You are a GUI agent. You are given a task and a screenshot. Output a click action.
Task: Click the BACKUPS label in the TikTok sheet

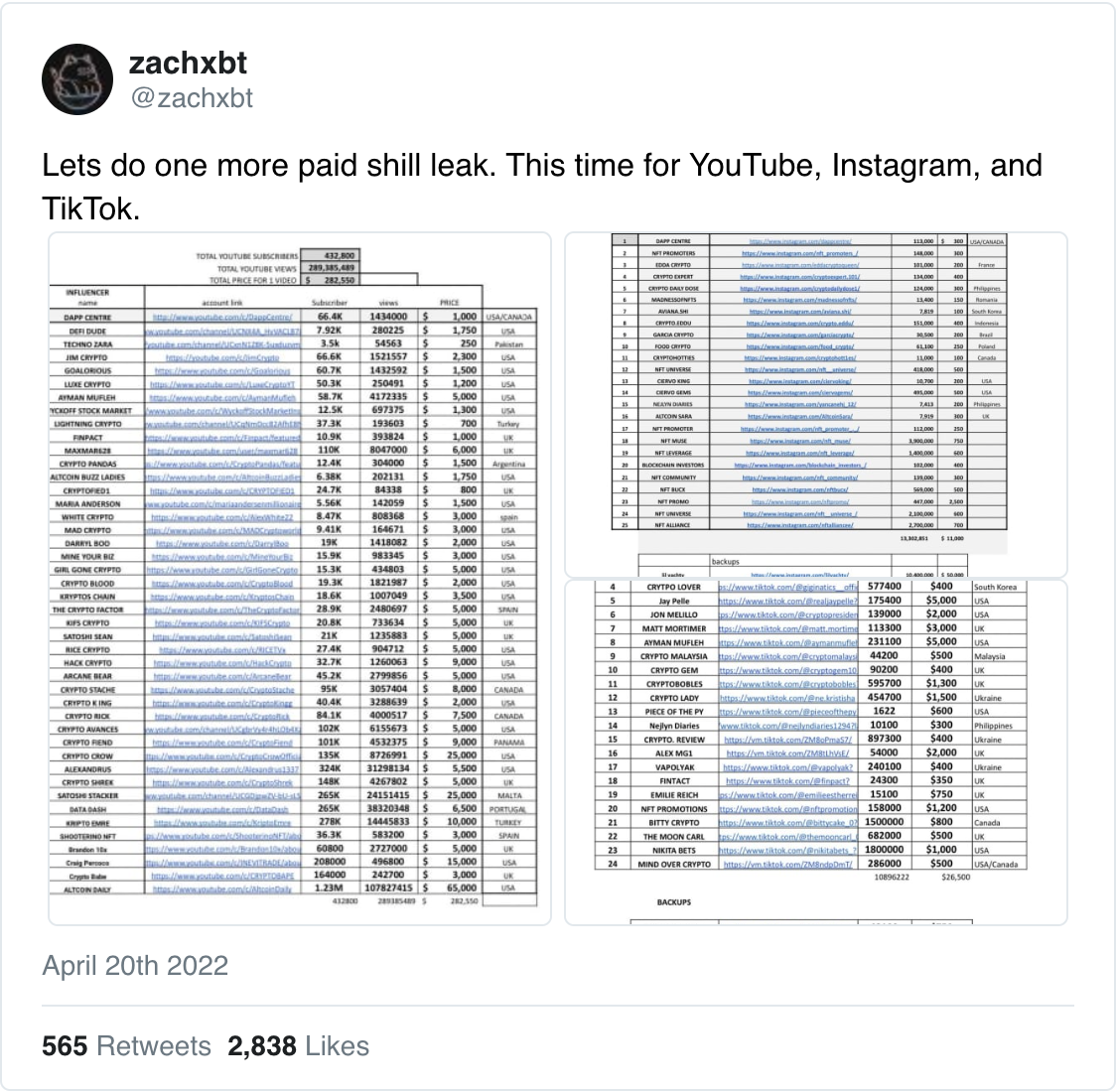(674, 901)
